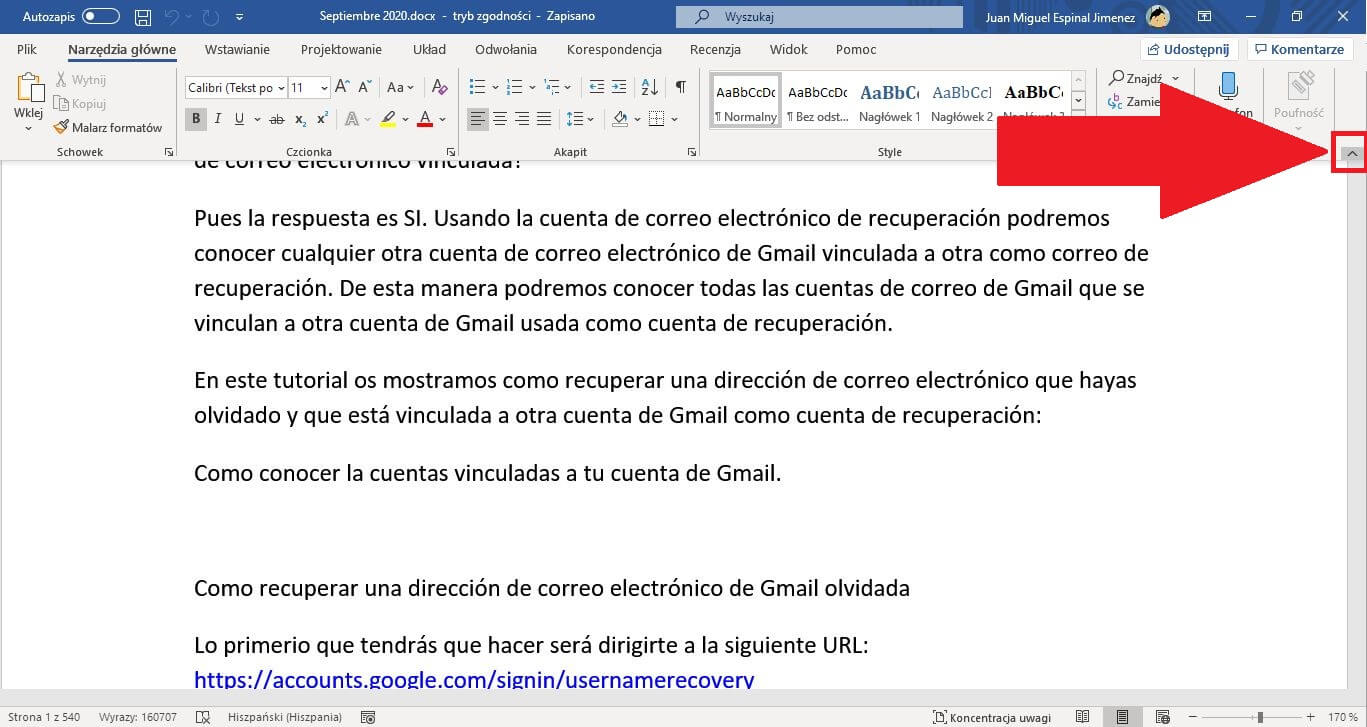
Task: Switch to the Recenzja tab
Action: click(715, 49)
